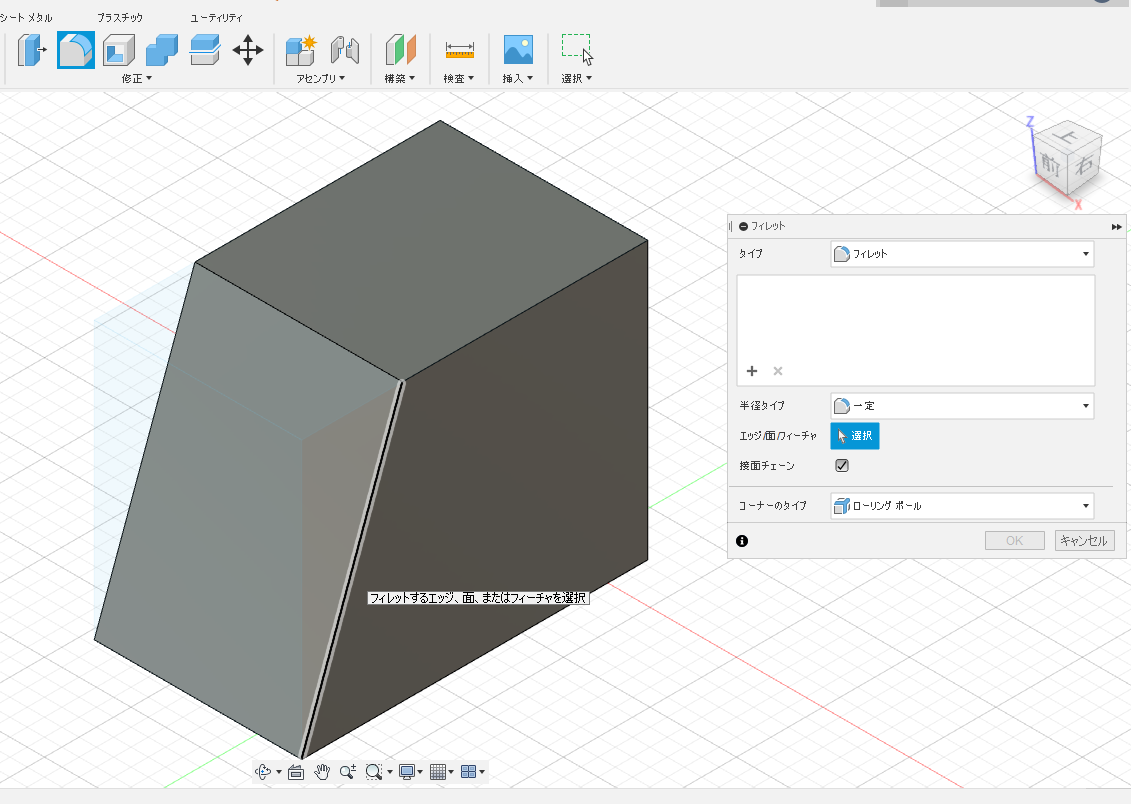Click the info icon in Fillet dialog

coord(741,541)
